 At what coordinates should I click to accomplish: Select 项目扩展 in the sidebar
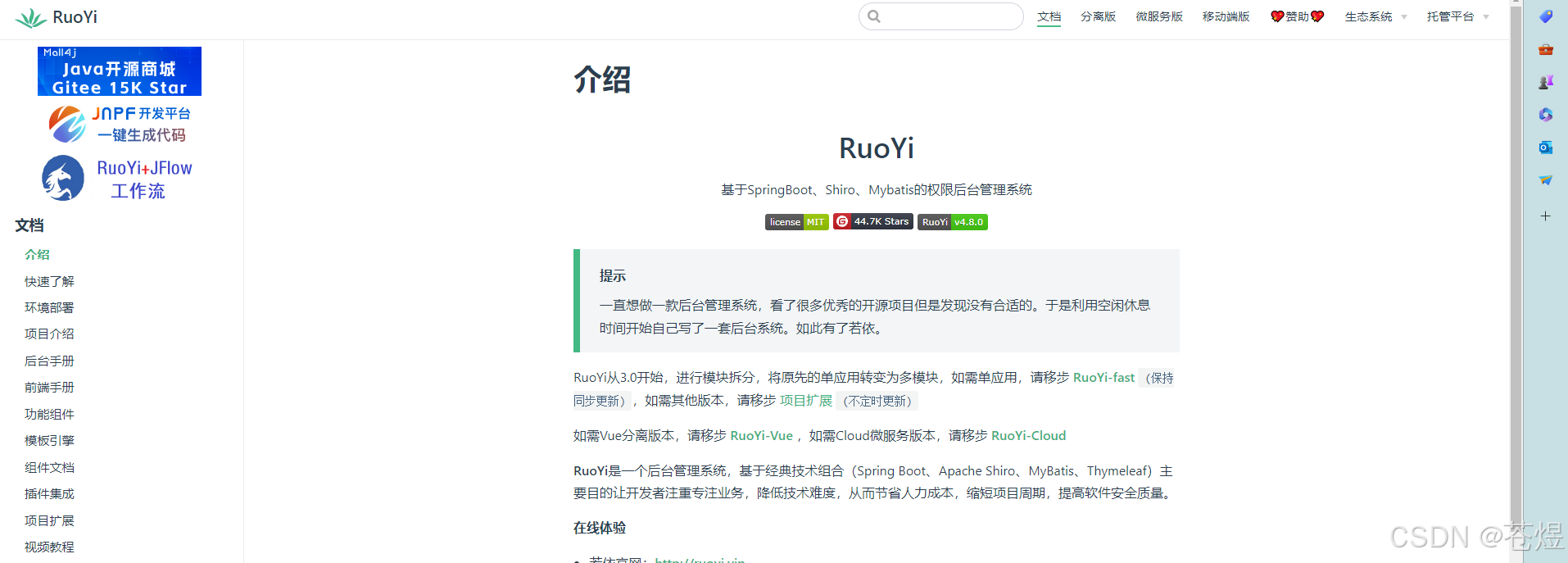(49, 520)
